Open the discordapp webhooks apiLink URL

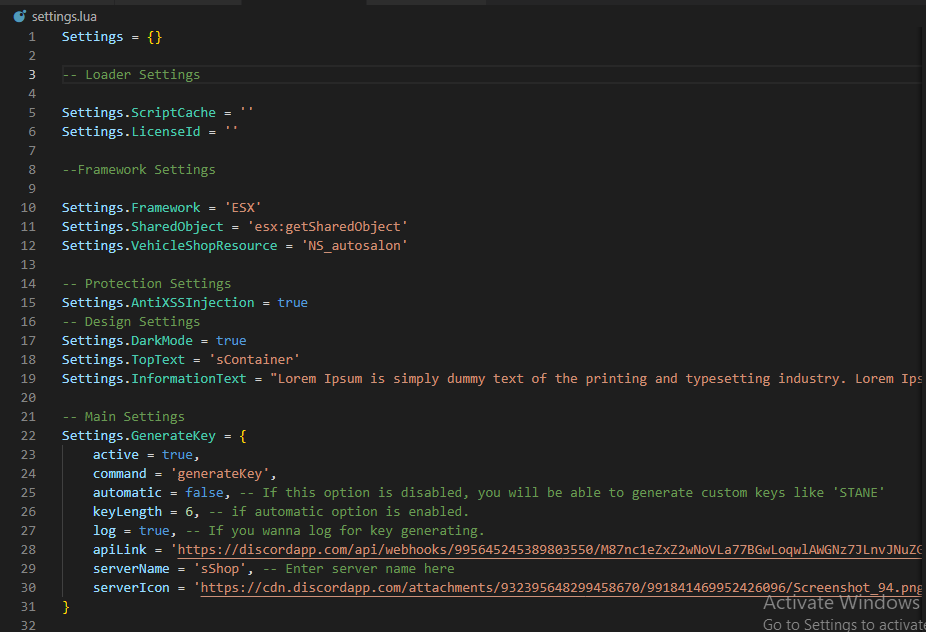(549, 550)
